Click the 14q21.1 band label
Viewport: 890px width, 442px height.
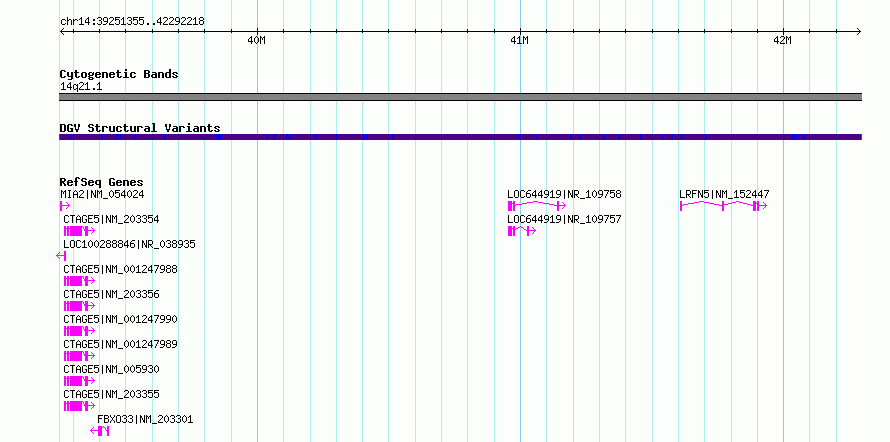coord(81,87)
